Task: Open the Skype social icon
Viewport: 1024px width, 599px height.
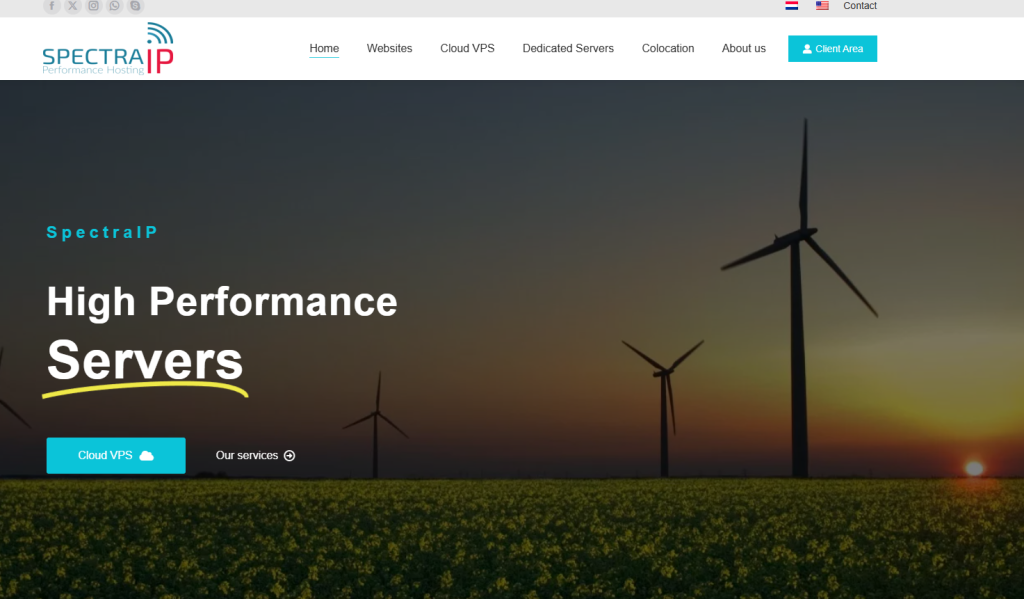Action: (x=135, y=6)
